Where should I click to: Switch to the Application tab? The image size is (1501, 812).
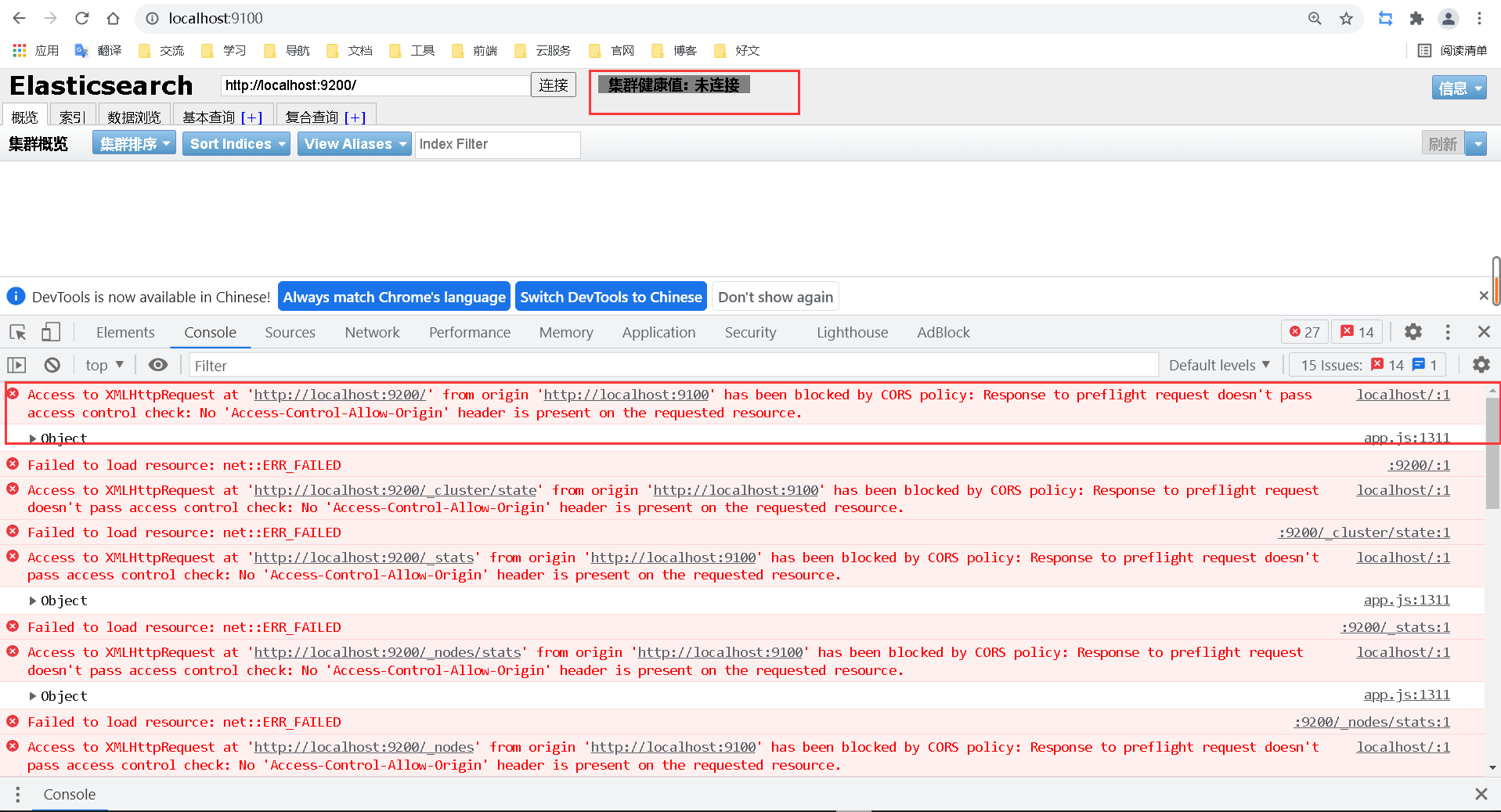[658, 332]
